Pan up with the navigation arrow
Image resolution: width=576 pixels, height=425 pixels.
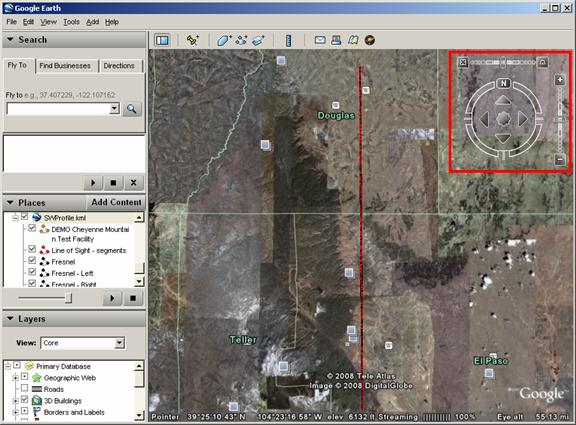[x=503, y=100]
